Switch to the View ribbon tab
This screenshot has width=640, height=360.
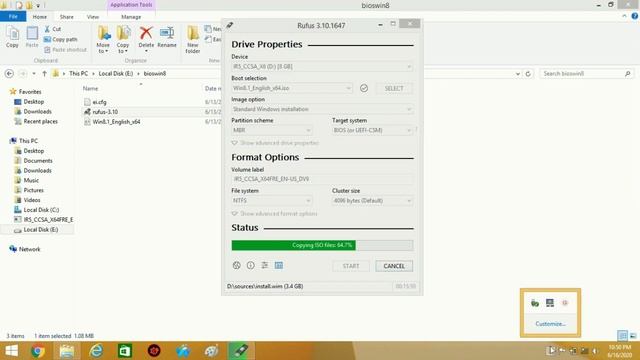tap(93, 17)
